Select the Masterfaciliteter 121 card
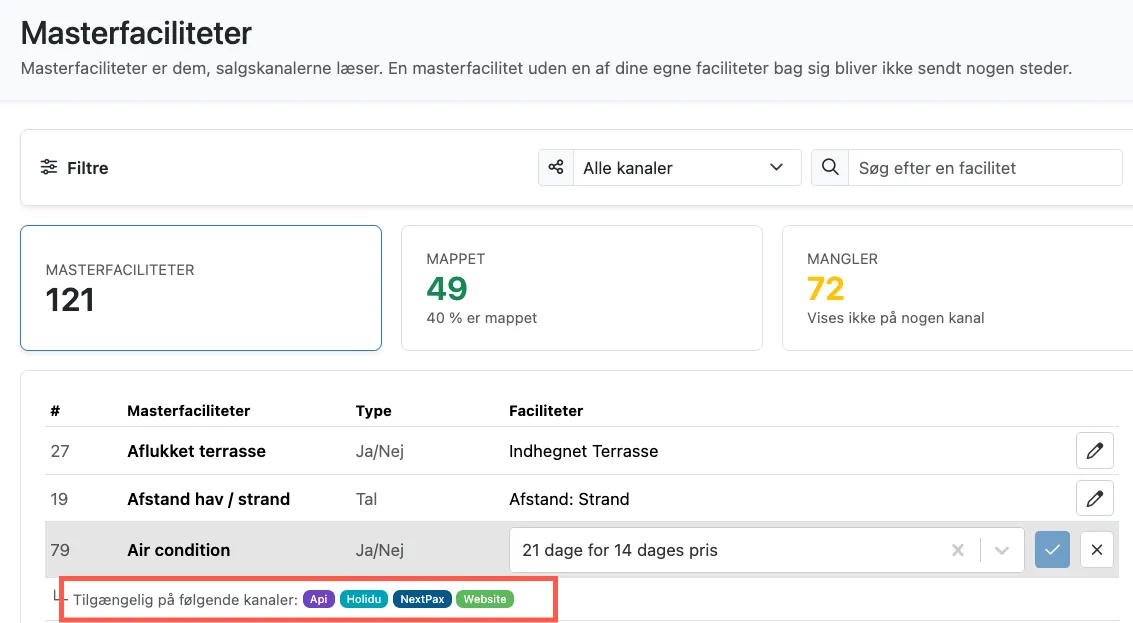 coord(201,288)
